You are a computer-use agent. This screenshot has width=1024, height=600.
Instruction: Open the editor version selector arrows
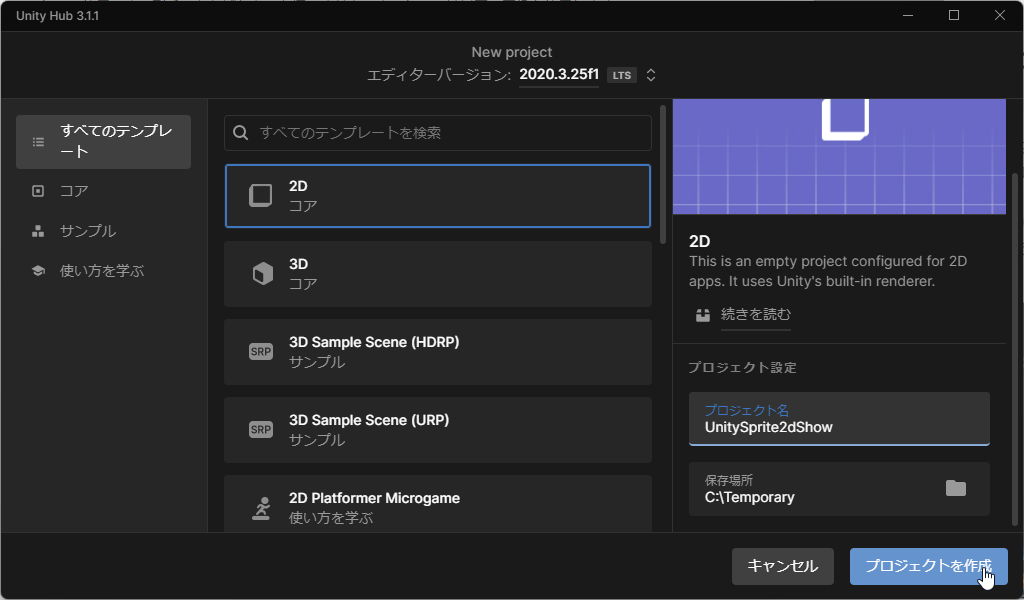(650, 74)
